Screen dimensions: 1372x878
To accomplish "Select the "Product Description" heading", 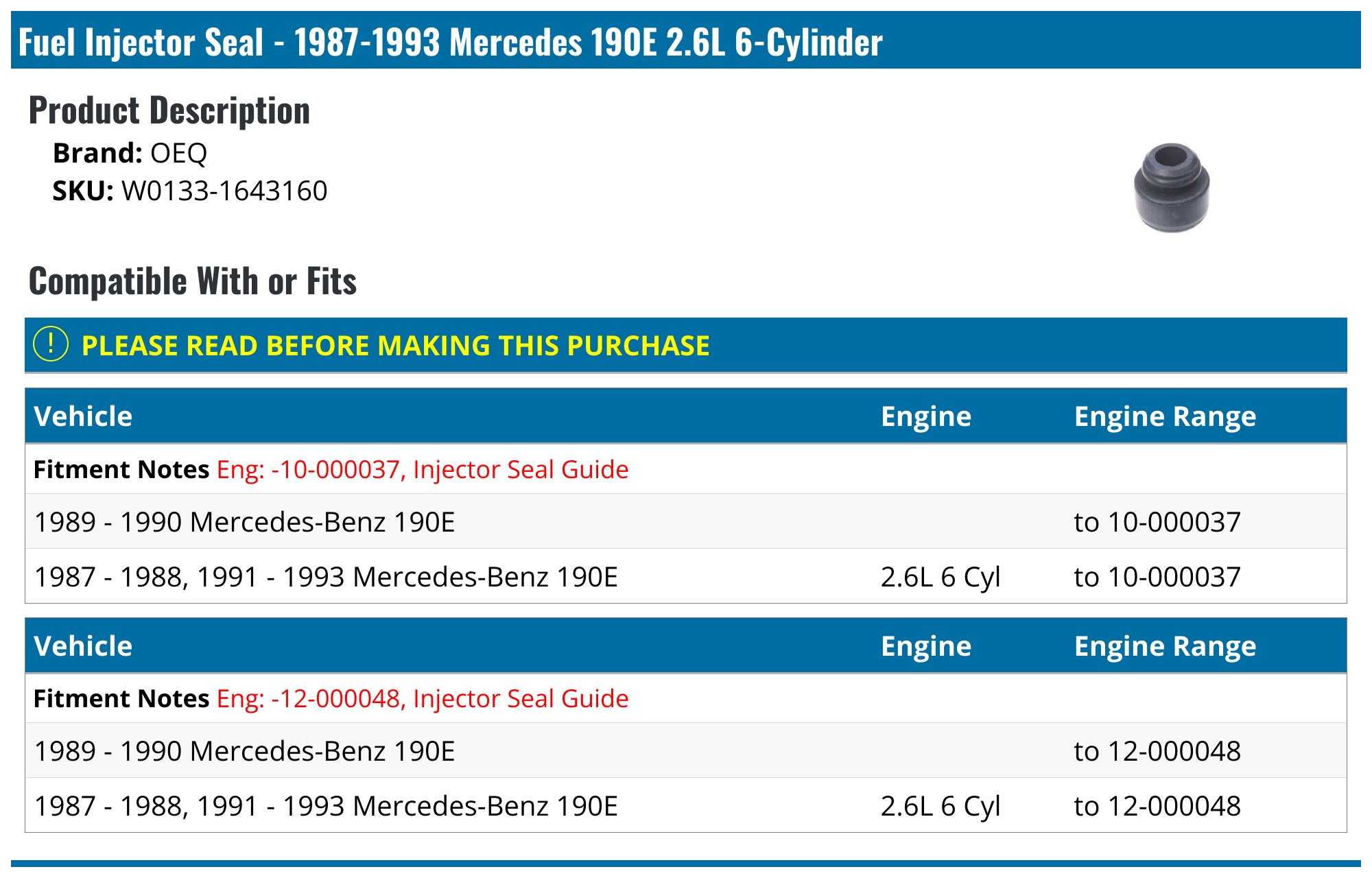I will (169, 110).
